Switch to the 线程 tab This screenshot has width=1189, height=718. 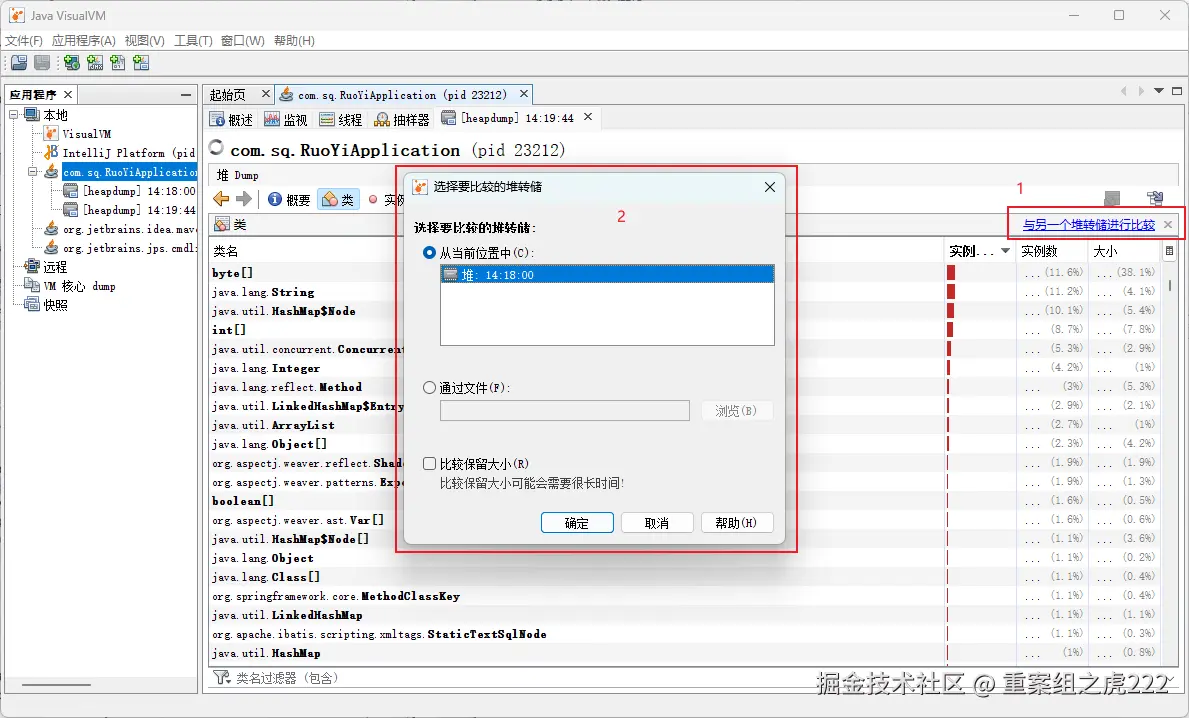340,120
